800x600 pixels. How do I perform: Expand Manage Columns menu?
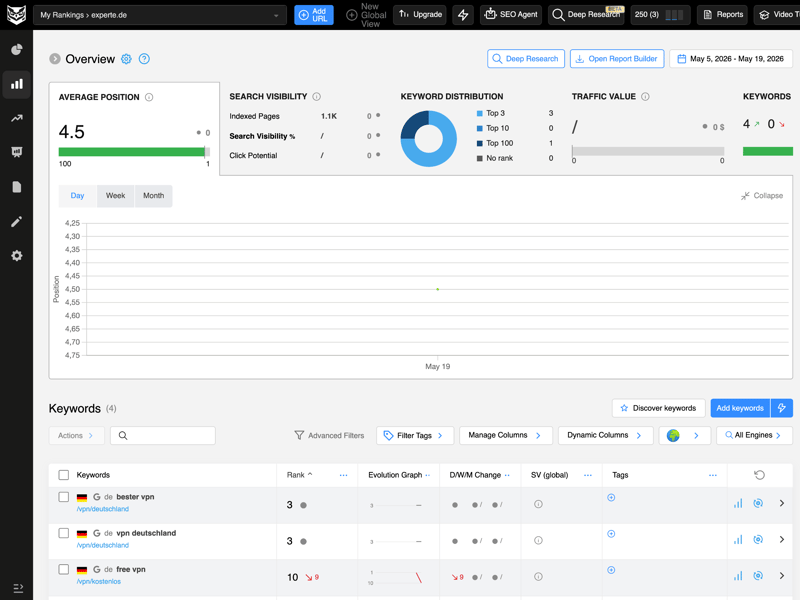506,435
